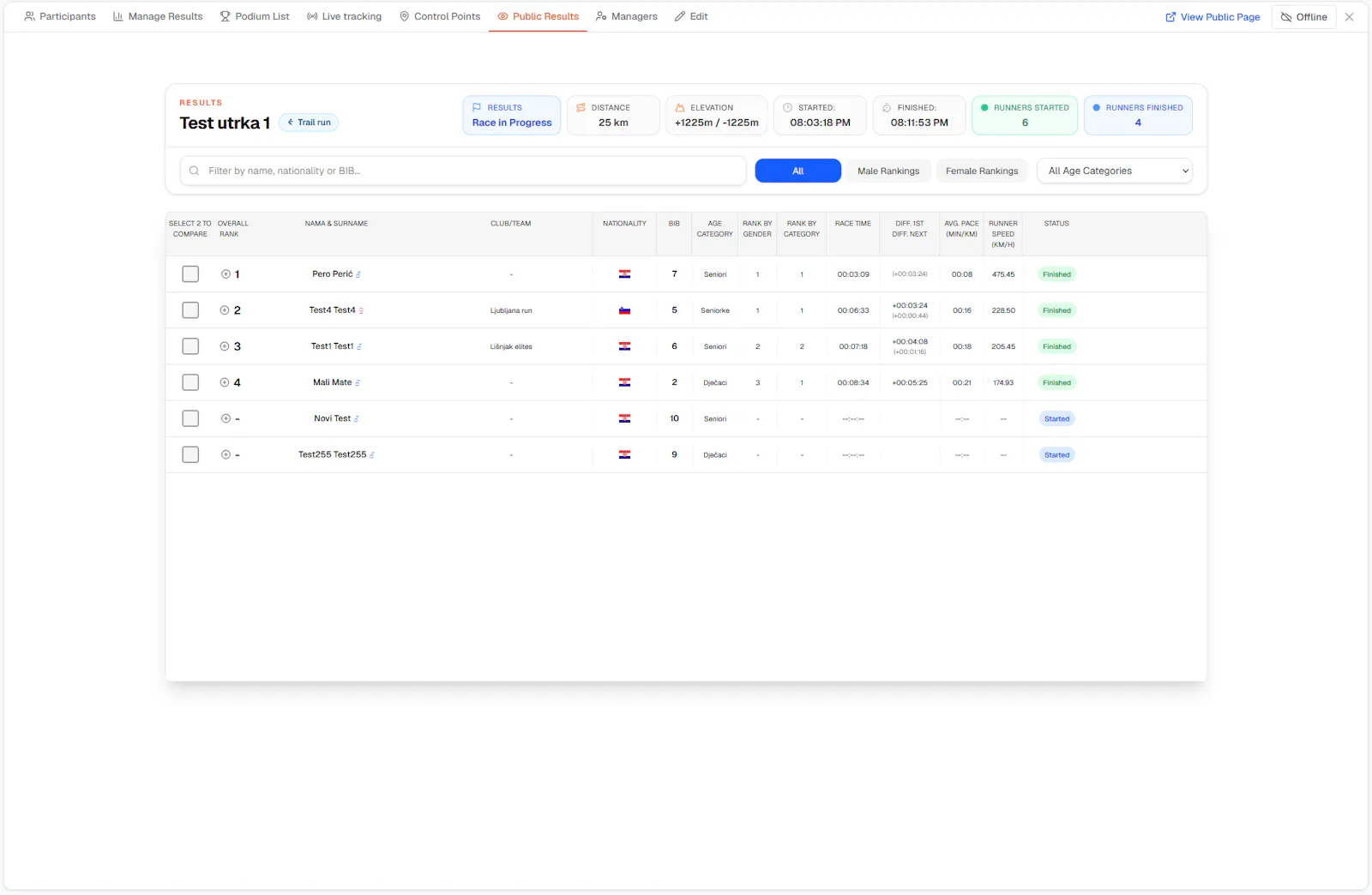Viewport: 1372px width, 895px height.
Task: Go to Live tracking tab
Action: (x=344, y=16)
